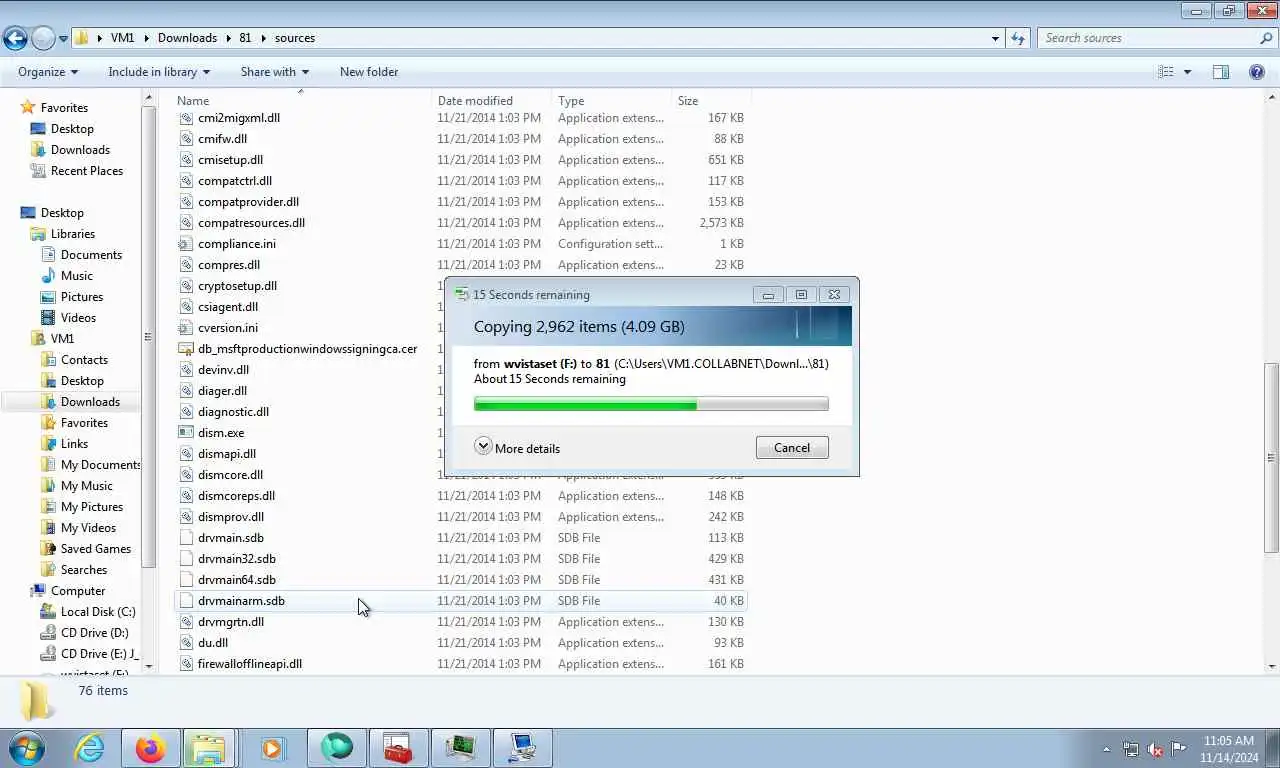The image size is (1280, 768).
Task: Open the Share with menu
Action: 274,72
